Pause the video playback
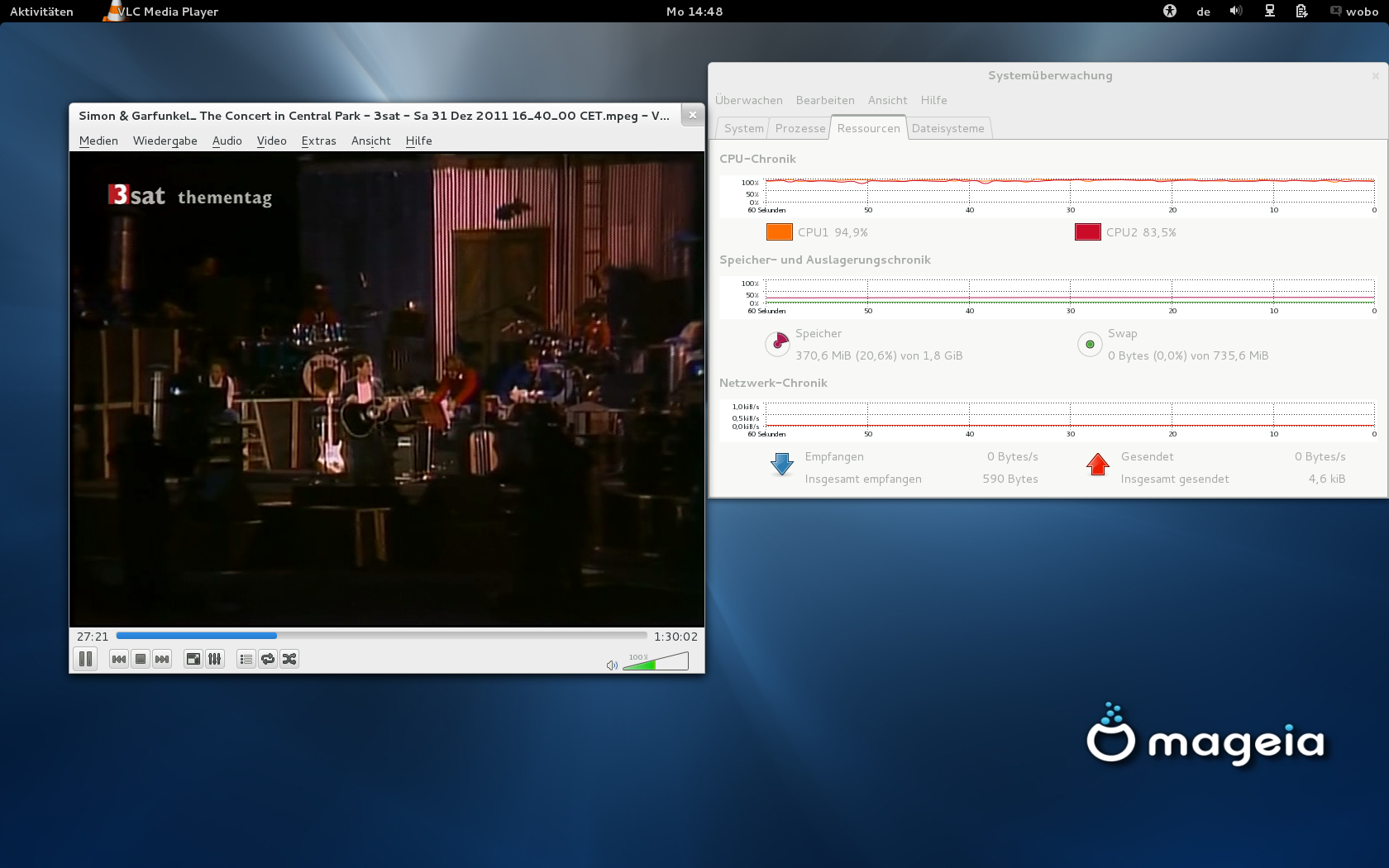This screenshot has height=868, width=1389. coord(85,659)
